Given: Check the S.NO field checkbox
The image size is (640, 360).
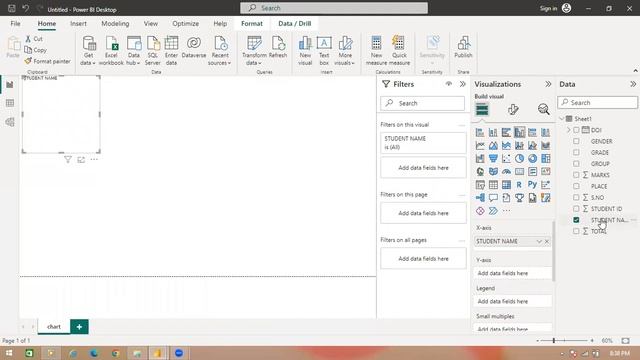Looking at the screenshot, I should (576, 197).
